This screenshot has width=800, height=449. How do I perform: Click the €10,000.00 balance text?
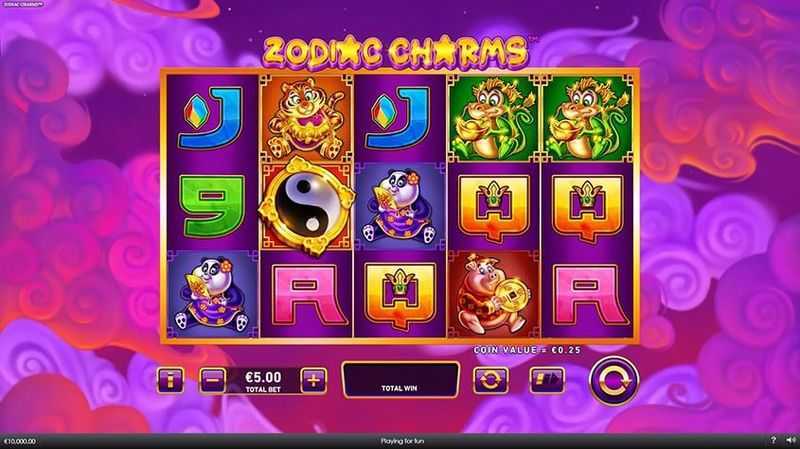pyautogui.click(x=20, y=441)
